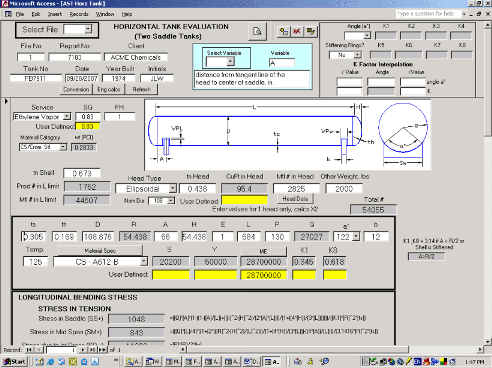Image resolution: width=492 pixels, height=368 pixels.
Task: Open the Material Category dropdown
Action: [63, 147]
